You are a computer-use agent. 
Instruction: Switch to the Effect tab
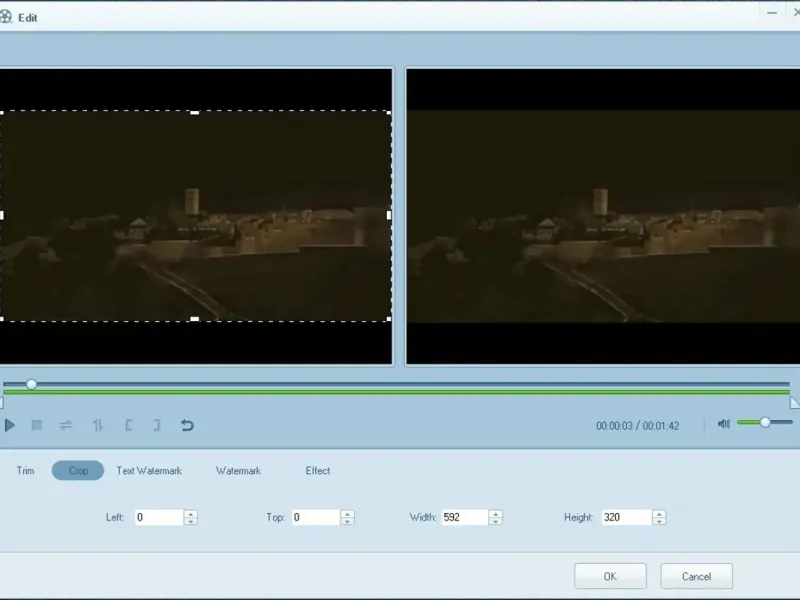pos(318,471)
